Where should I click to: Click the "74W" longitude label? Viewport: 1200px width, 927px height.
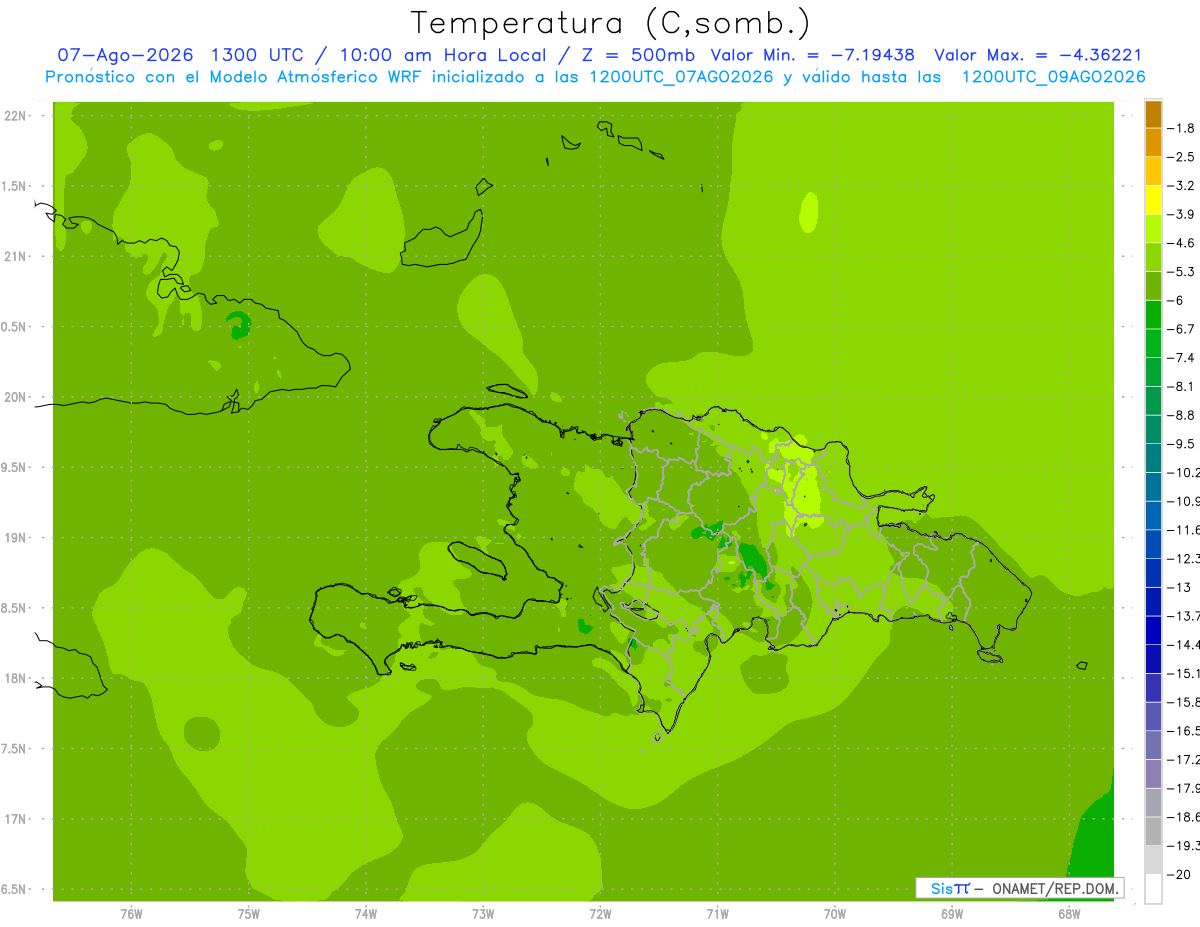[x=366, y=914]
